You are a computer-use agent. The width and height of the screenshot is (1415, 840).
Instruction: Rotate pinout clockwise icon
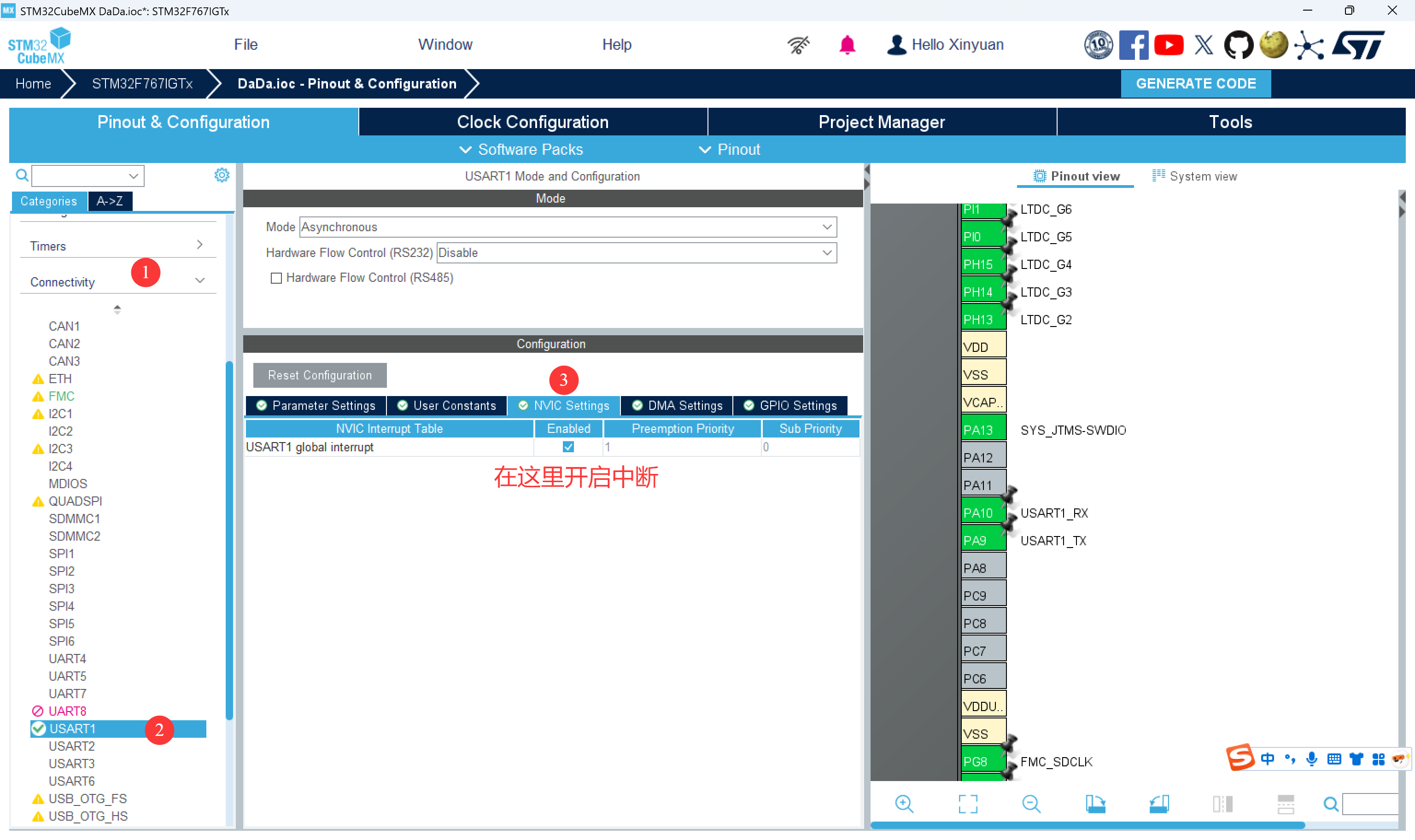1095,804
